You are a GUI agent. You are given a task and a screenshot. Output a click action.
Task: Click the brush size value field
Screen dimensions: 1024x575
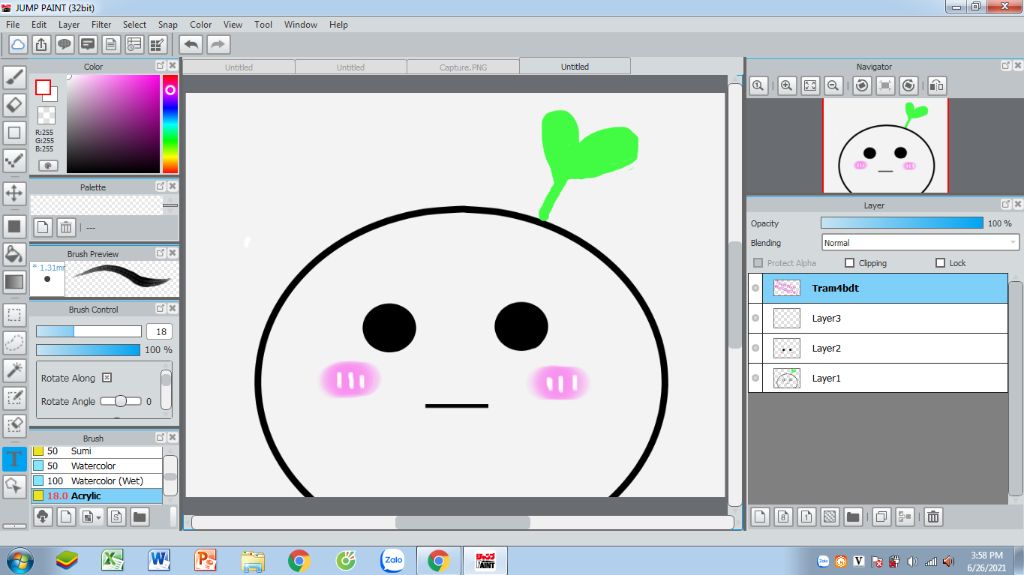[x=159, y=331]
